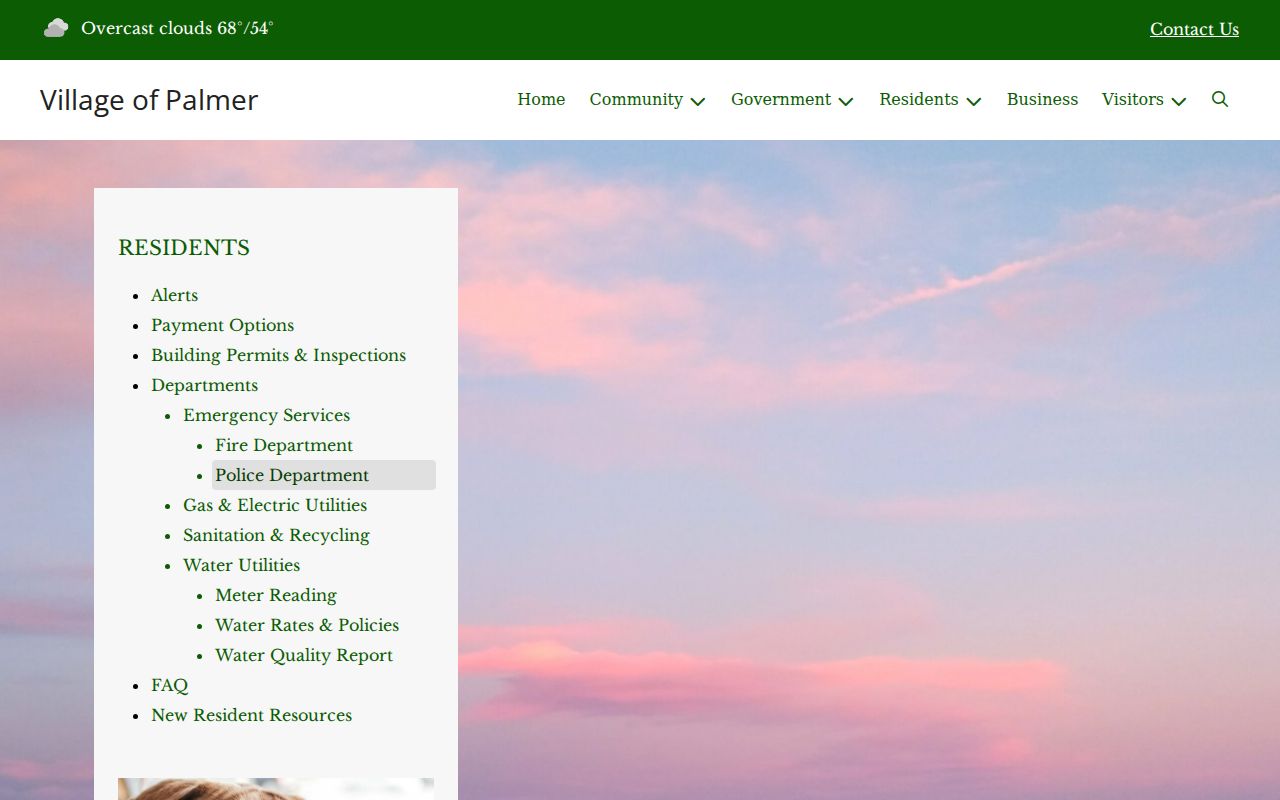Screen dimensions: 1280x800
Task: Go to Building Permits & Inspections
Action: pyautogui.click(x=278, y=355)
